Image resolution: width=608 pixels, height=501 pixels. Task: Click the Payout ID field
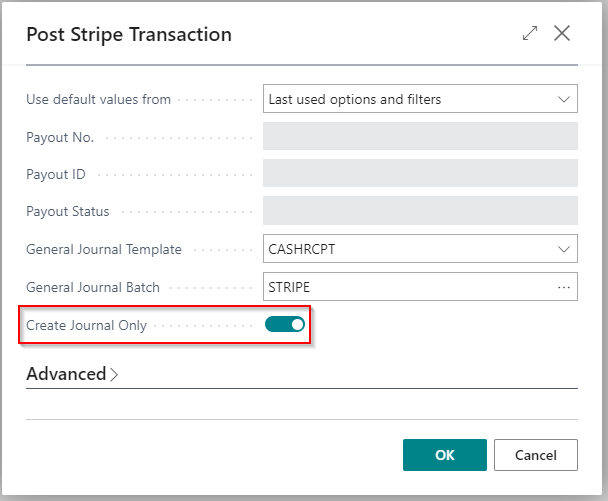click(x=420, y=174)
